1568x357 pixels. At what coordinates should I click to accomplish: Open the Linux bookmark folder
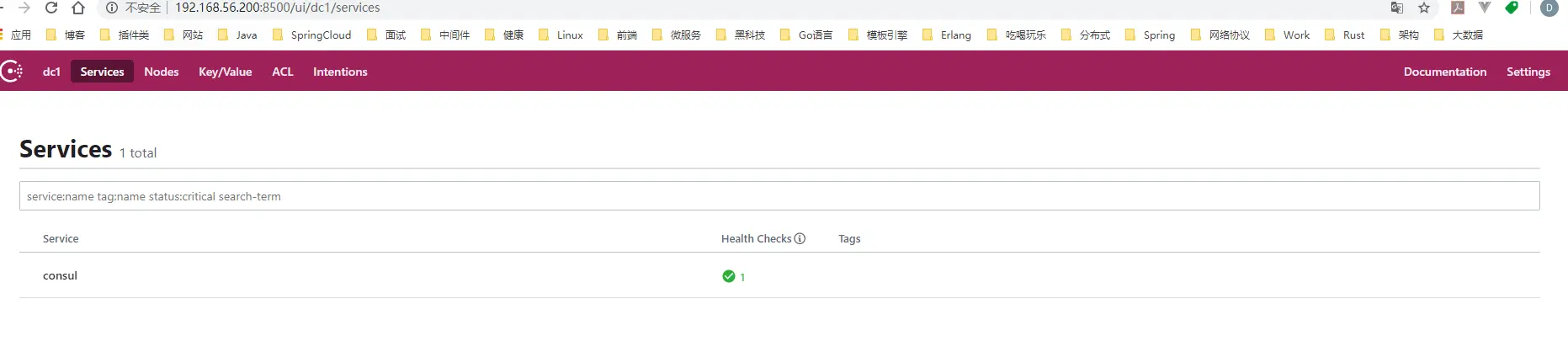pyautogui.click(x=561, y=35)
